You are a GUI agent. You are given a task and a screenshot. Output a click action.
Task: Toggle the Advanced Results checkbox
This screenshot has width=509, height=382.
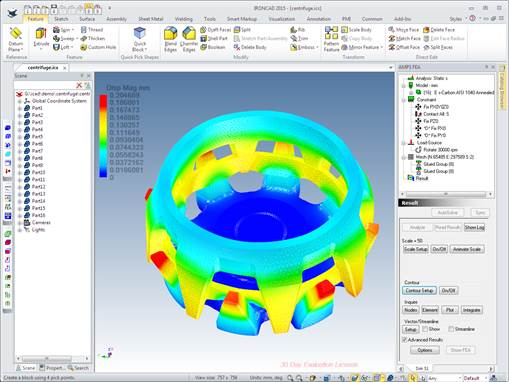(405, 340)
